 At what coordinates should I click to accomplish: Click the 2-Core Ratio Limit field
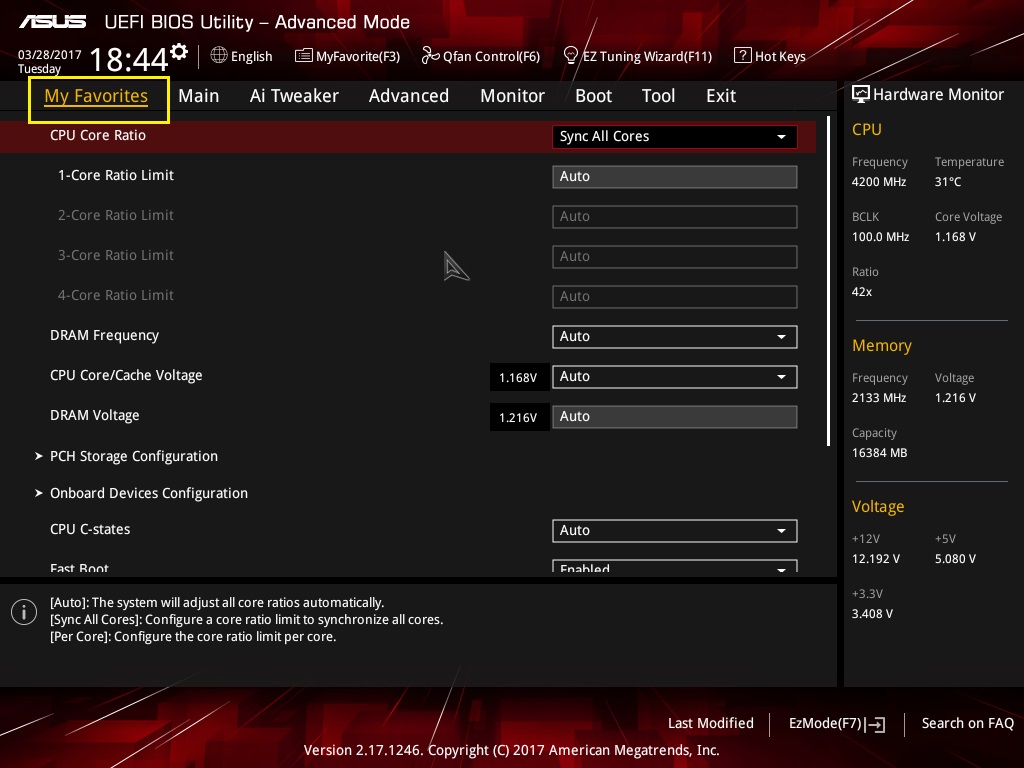675,216
